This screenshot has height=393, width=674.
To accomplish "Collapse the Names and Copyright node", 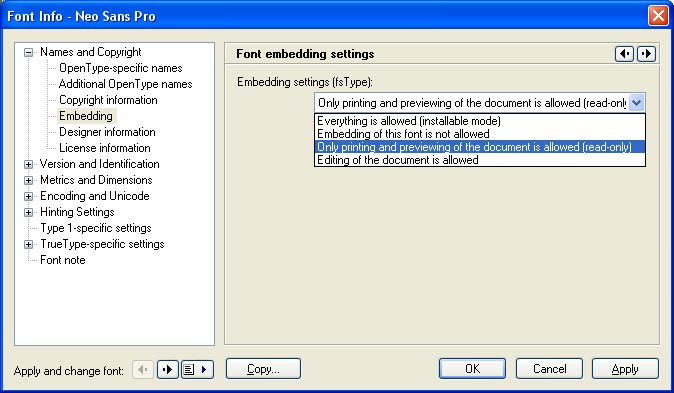I will (x=28, y=52).
